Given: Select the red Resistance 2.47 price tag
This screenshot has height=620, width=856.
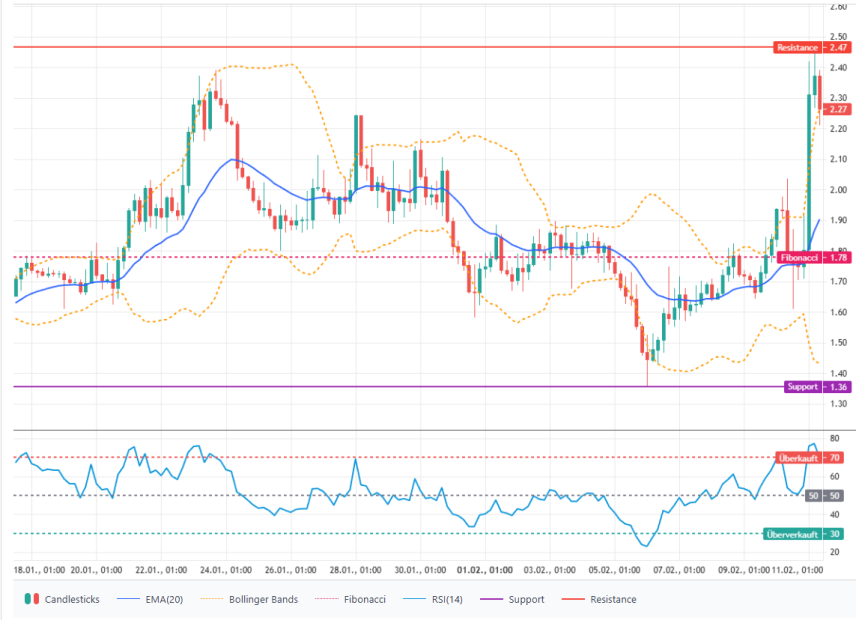Looking at the screenshot, I should click(812, 47).
